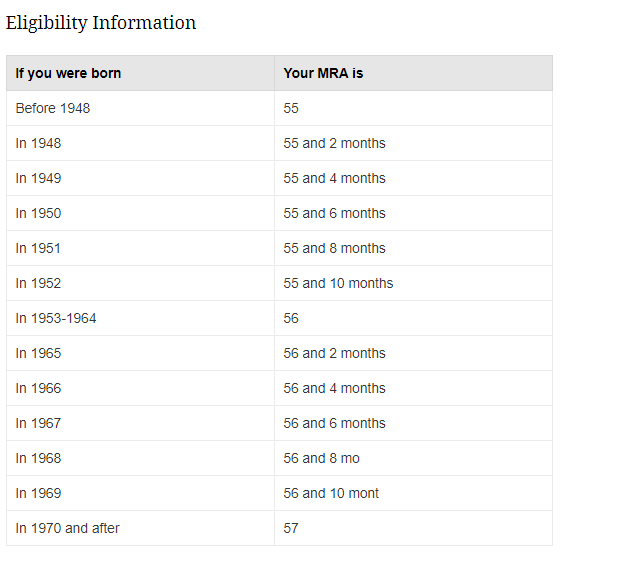The height and width of the screenshot is (563, 617).
Task: Select the truncated '56 and 8 mo' cell
Action: (414, 458)
